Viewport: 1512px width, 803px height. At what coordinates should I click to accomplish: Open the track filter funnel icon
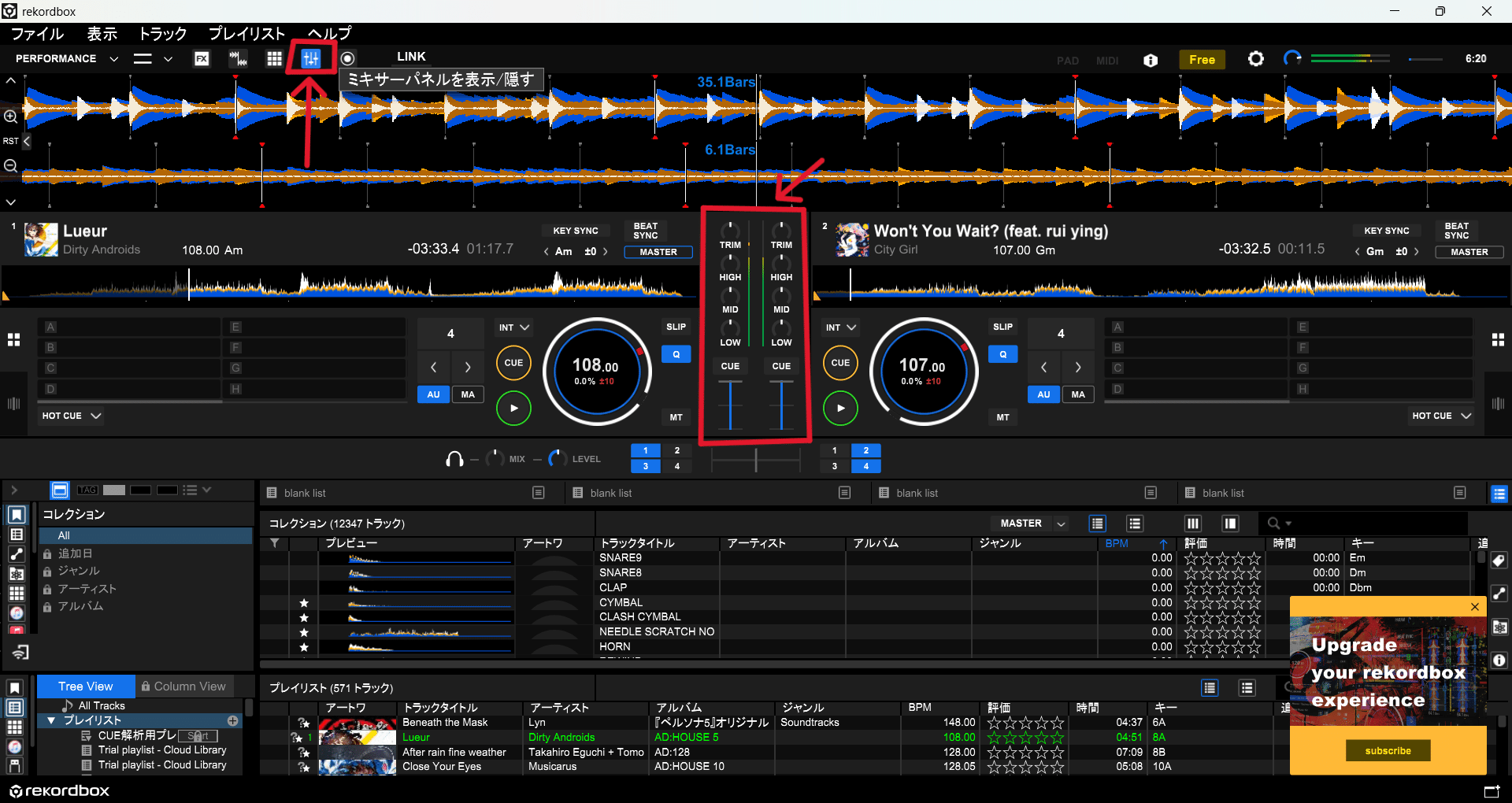coord(275,543)
